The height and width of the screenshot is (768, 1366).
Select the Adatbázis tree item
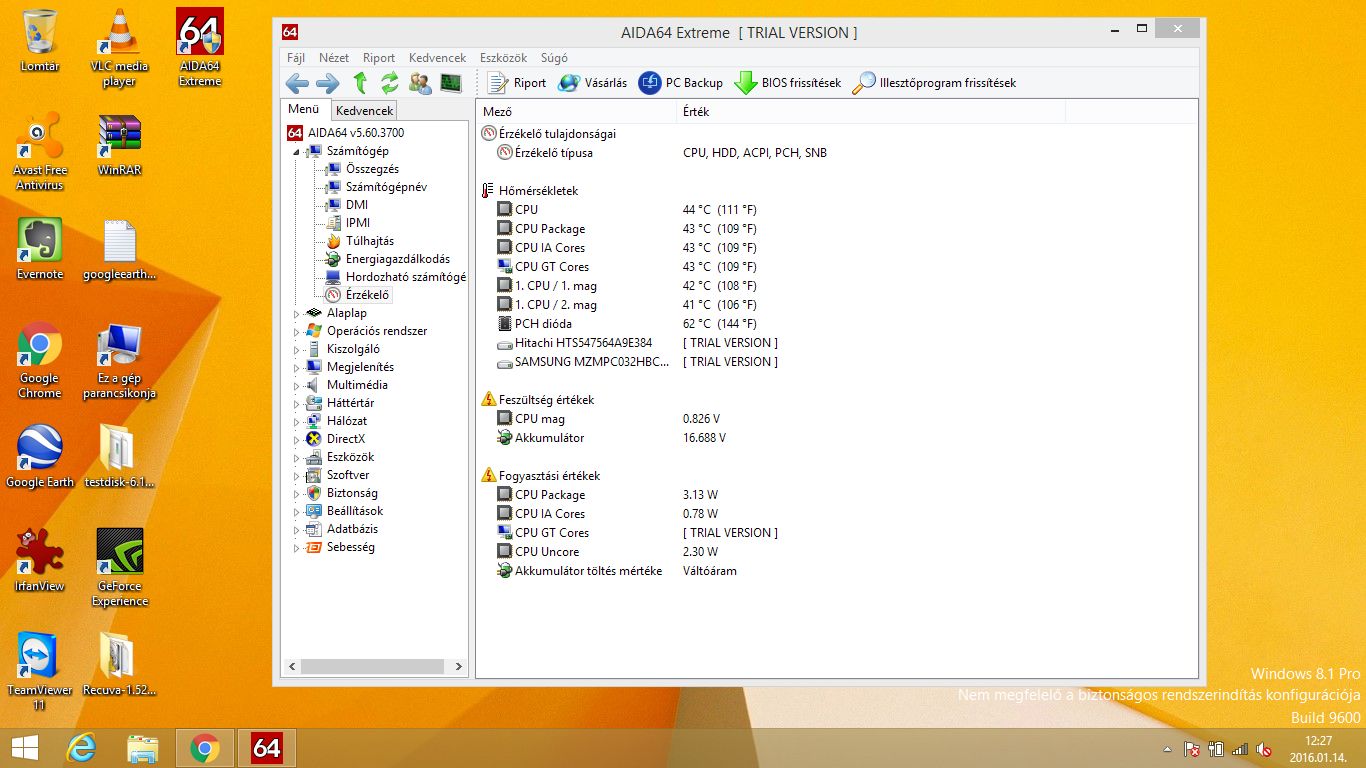(352, 529)
